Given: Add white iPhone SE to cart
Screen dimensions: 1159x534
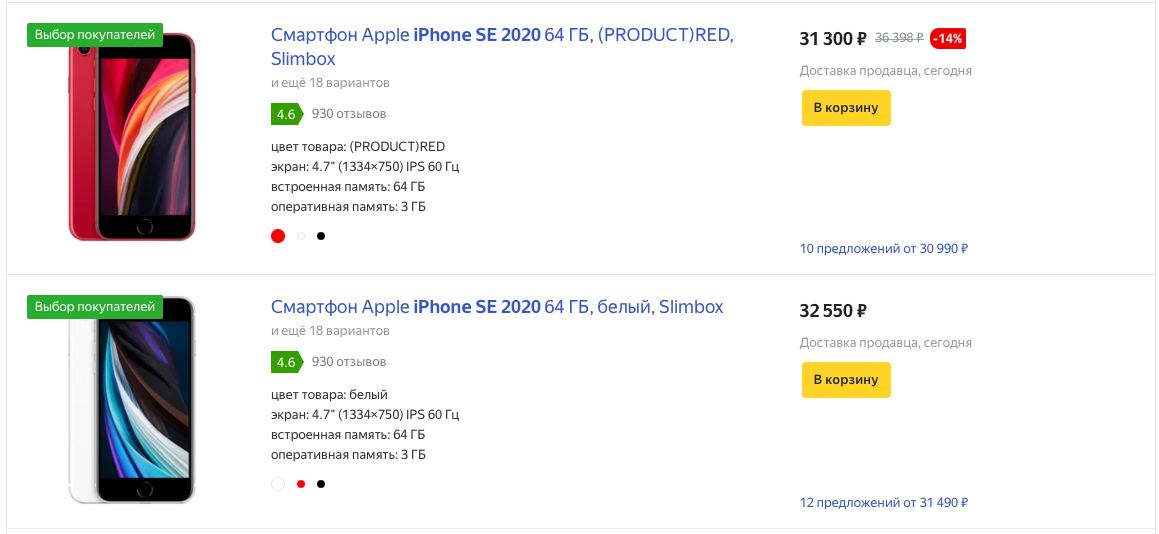Looking at the screenshot, I should pyautogui.click(x=846, y=380).
